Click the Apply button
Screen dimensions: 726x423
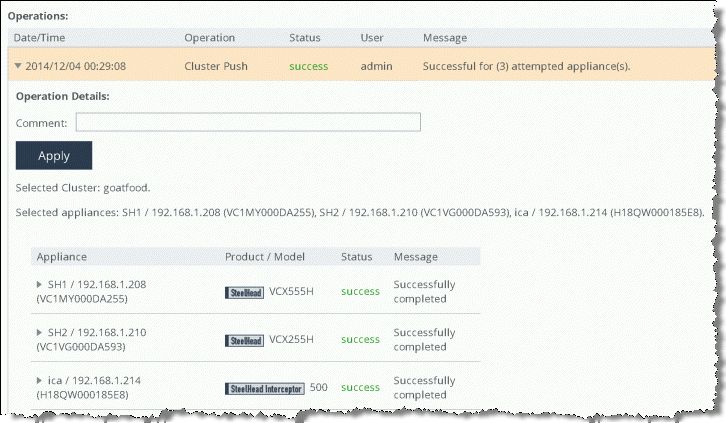(x=54, y=155)
